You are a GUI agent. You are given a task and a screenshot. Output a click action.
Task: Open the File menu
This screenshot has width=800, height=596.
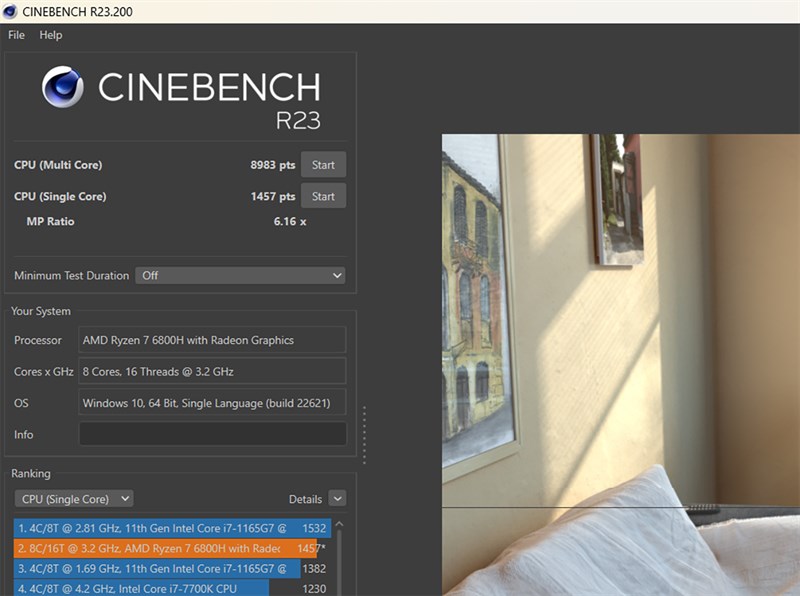(x=16, y=35)
